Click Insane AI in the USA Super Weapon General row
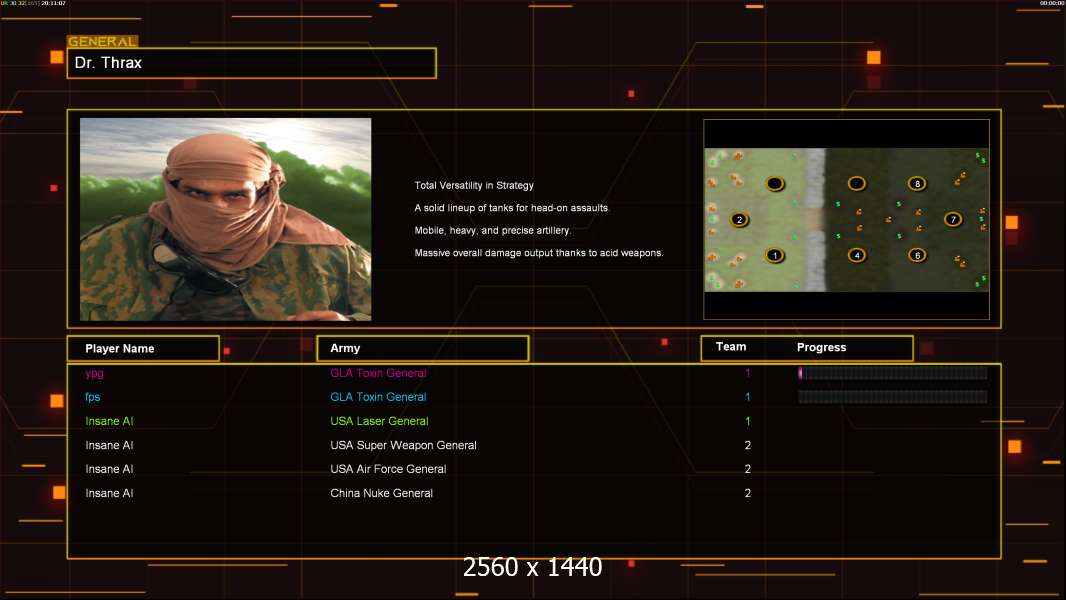The image size is (1066, 600). pyautogui.click(x=109, y=445)
